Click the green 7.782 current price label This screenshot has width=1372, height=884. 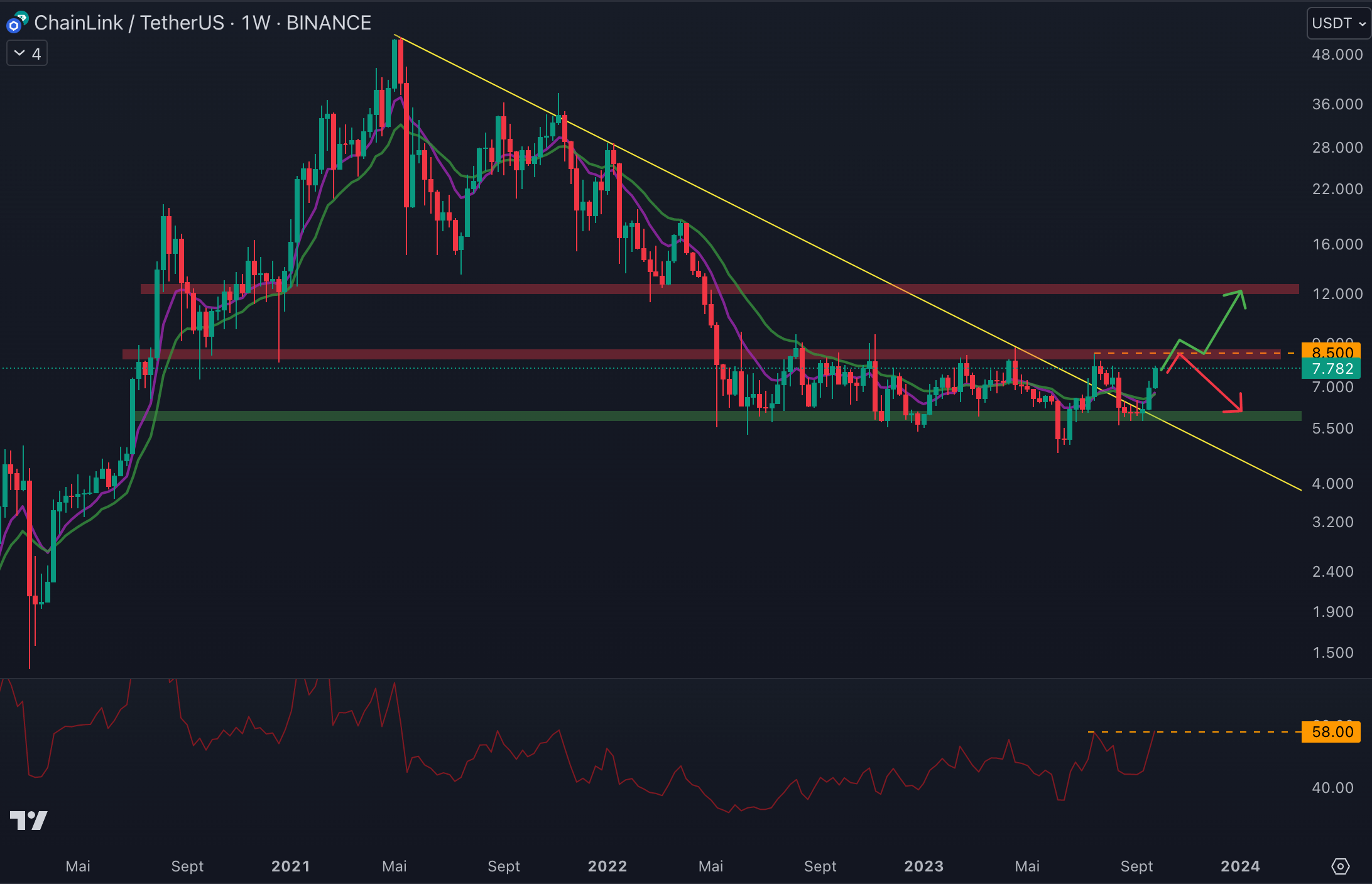[1331, 369]
